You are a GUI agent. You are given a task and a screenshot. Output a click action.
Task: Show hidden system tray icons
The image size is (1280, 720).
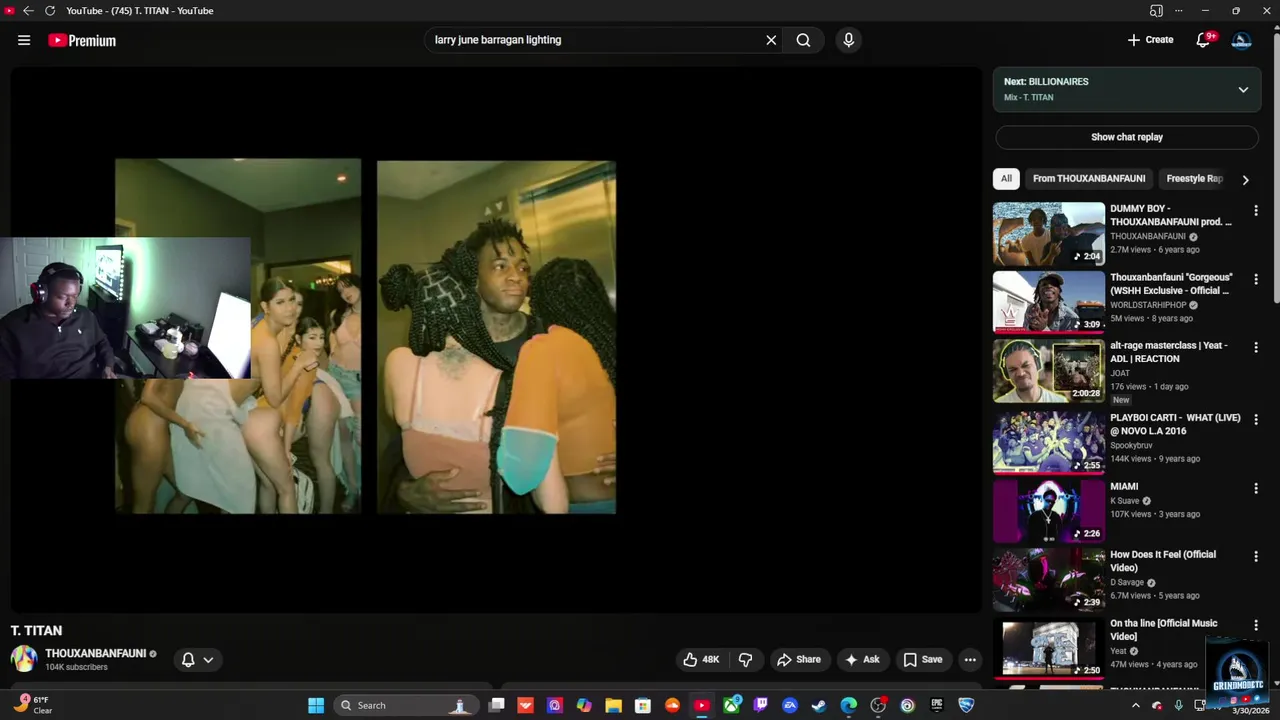point(1135,705)
